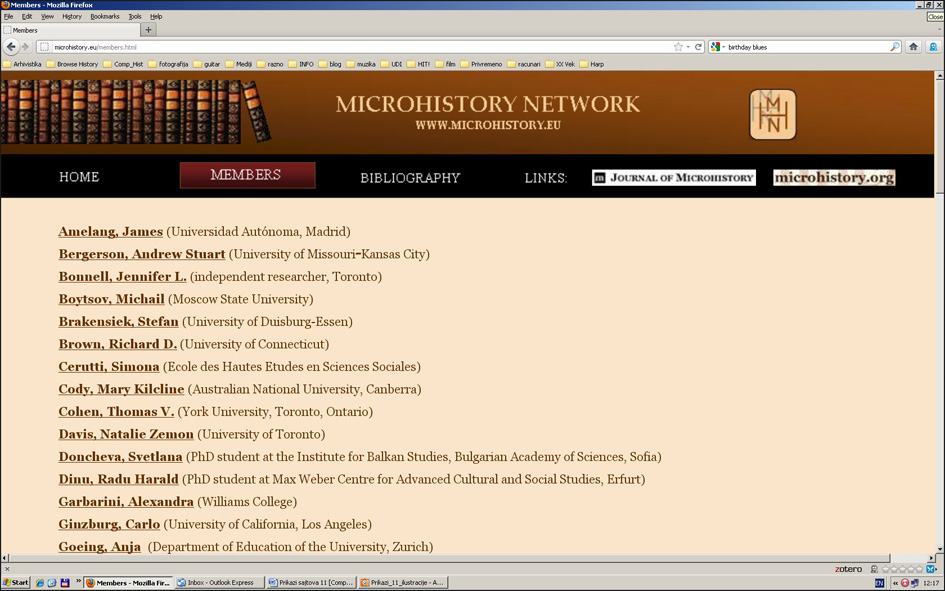Open the Bookmarks menu
Screen dimensions: 945x591
(104, 16)
